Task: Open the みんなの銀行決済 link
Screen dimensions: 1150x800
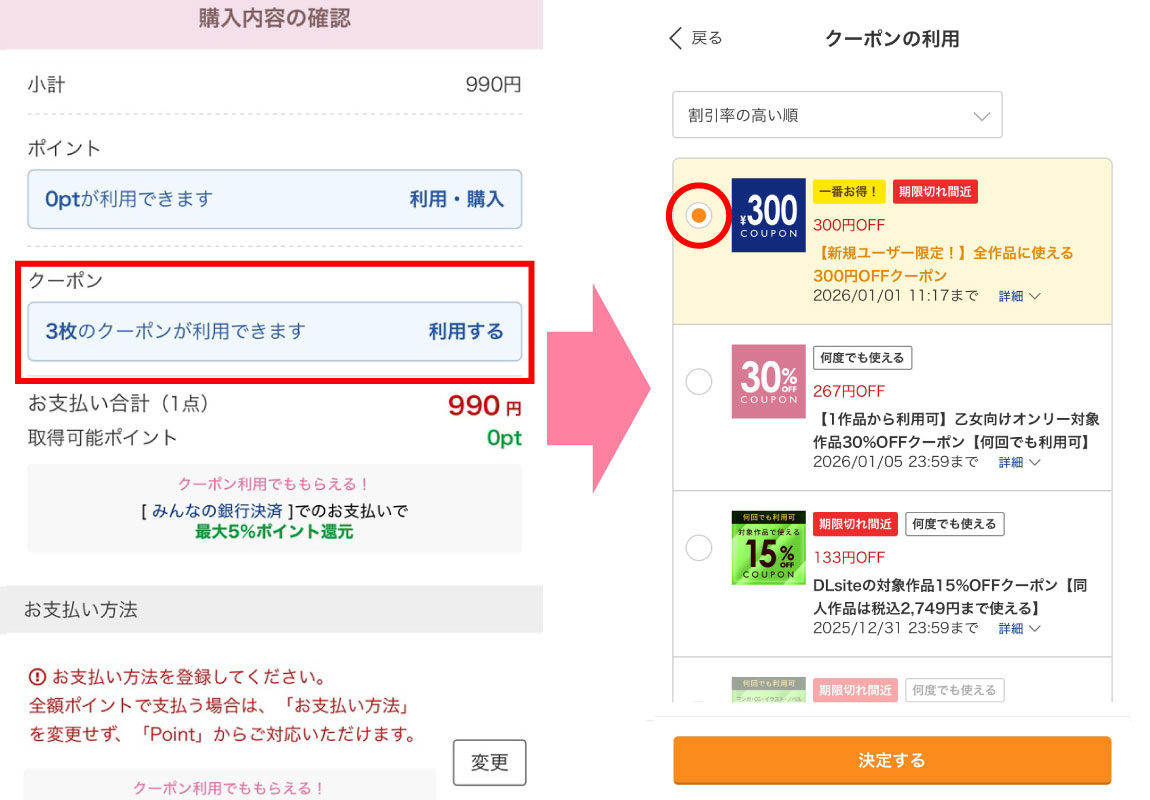Action: coord(217,511)
